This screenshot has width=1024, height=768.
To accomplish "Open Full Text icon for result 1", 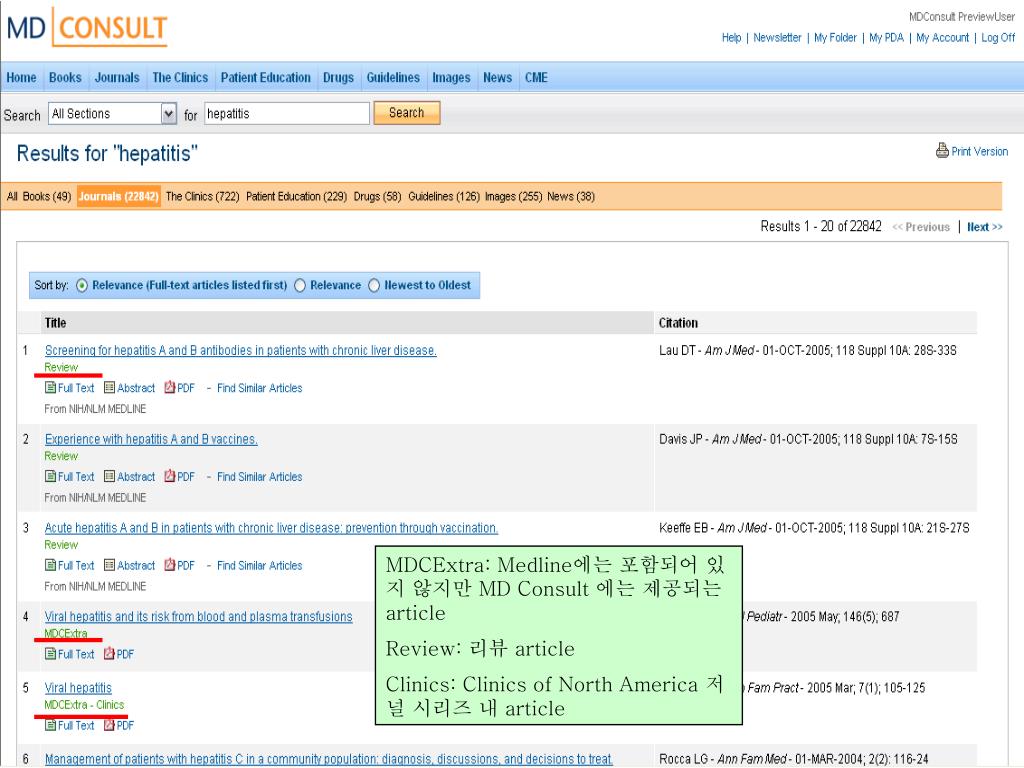I will [x=50, y=387].
